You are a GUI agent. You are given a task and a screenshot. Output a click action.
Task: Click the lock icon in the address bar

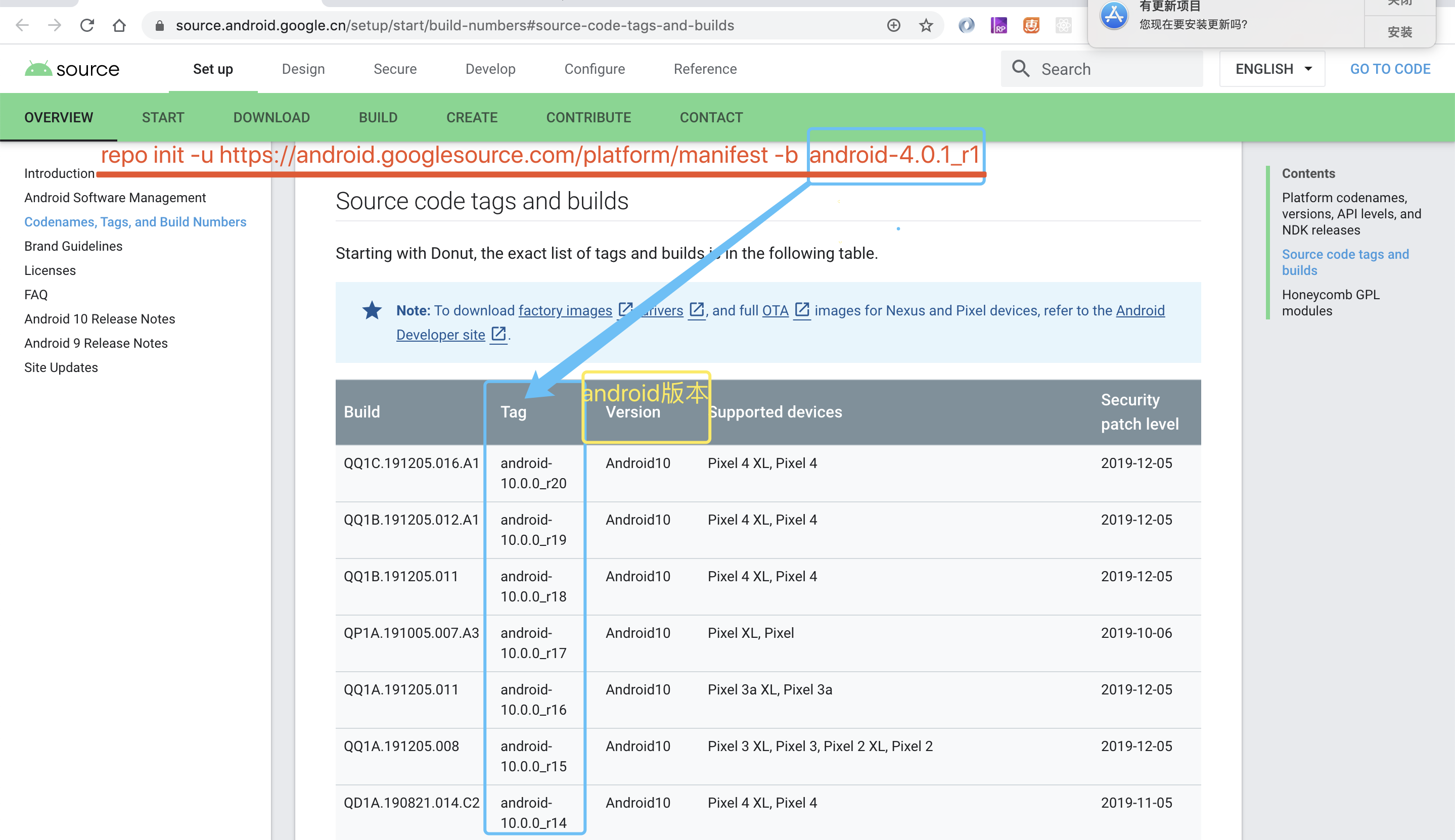point(160,25)
